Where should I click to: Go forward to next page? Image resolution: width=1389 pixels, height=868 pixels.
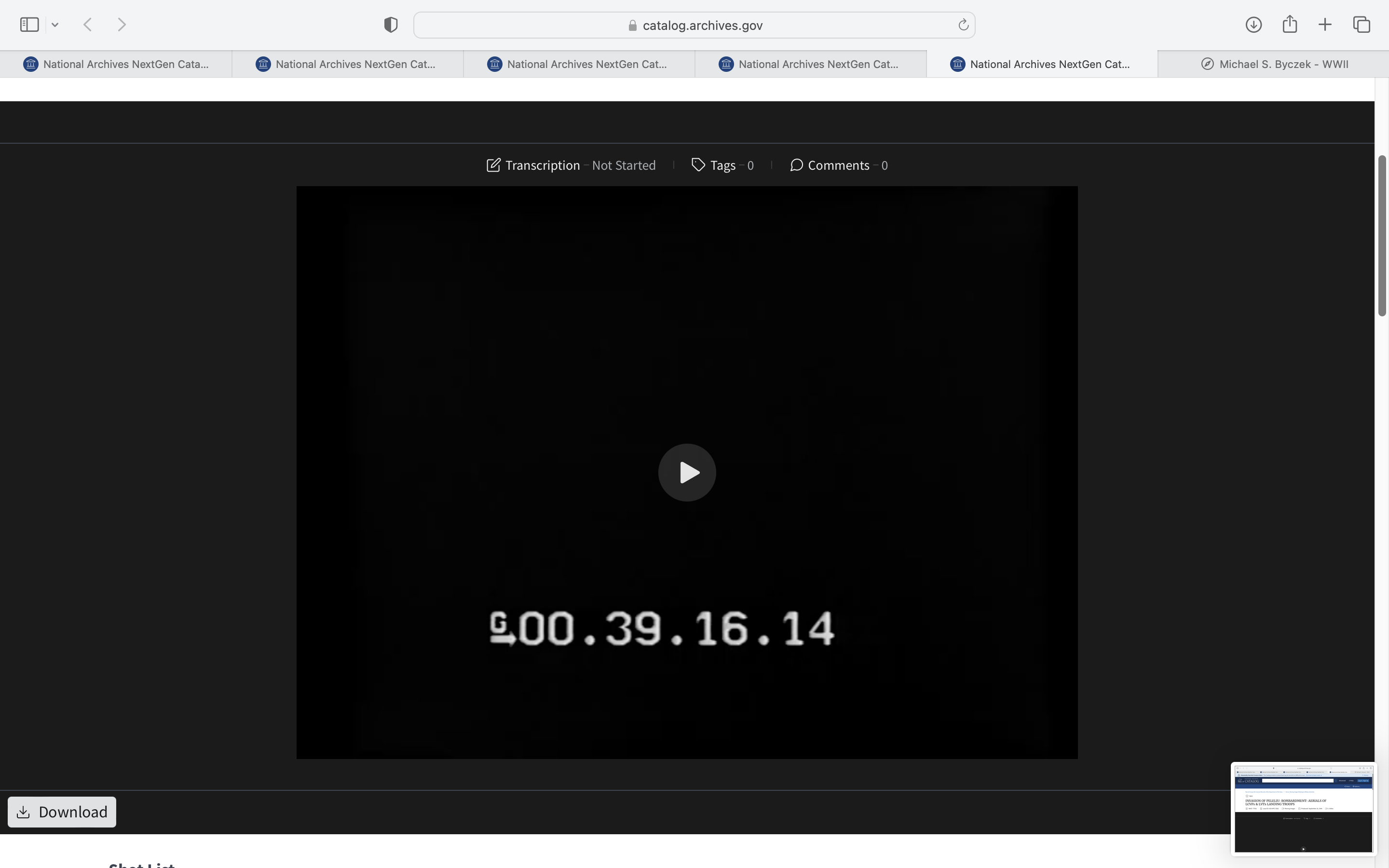[x=122, y=25]
